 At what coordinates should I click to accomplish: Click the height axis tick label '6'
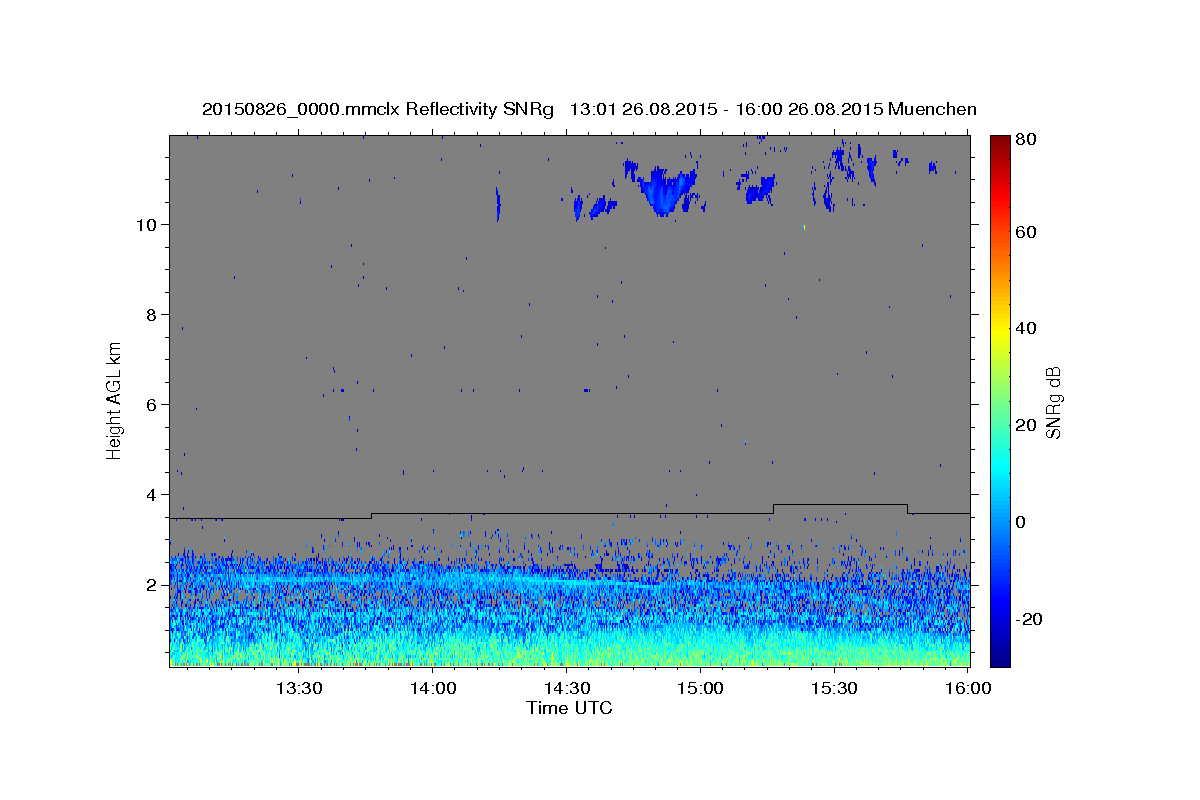[153, 404]
